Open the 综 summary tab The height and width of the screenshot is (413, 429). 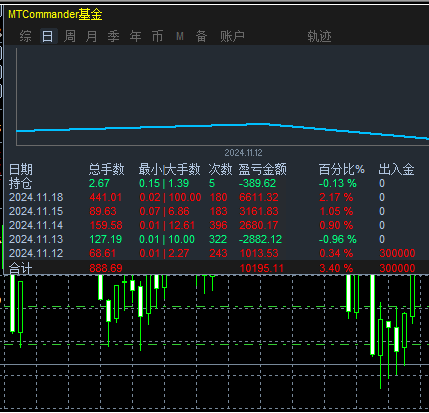click(26, 36)
